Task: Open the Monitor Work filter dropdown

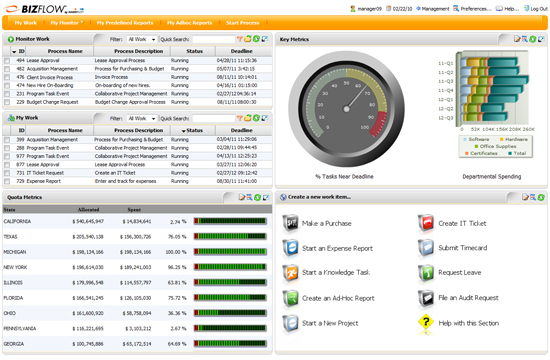Action: pos(142,39)
